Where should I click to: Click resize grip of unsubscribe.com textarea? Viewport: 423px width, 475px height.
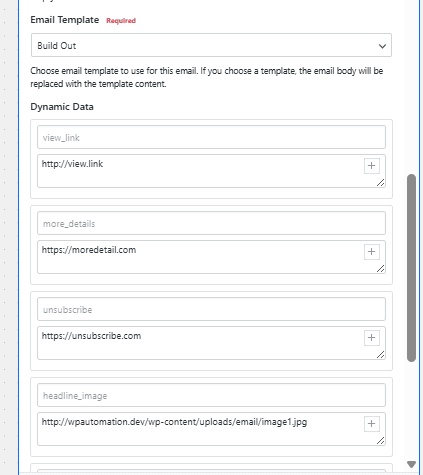pyautogui.click(x=380, y=354)
